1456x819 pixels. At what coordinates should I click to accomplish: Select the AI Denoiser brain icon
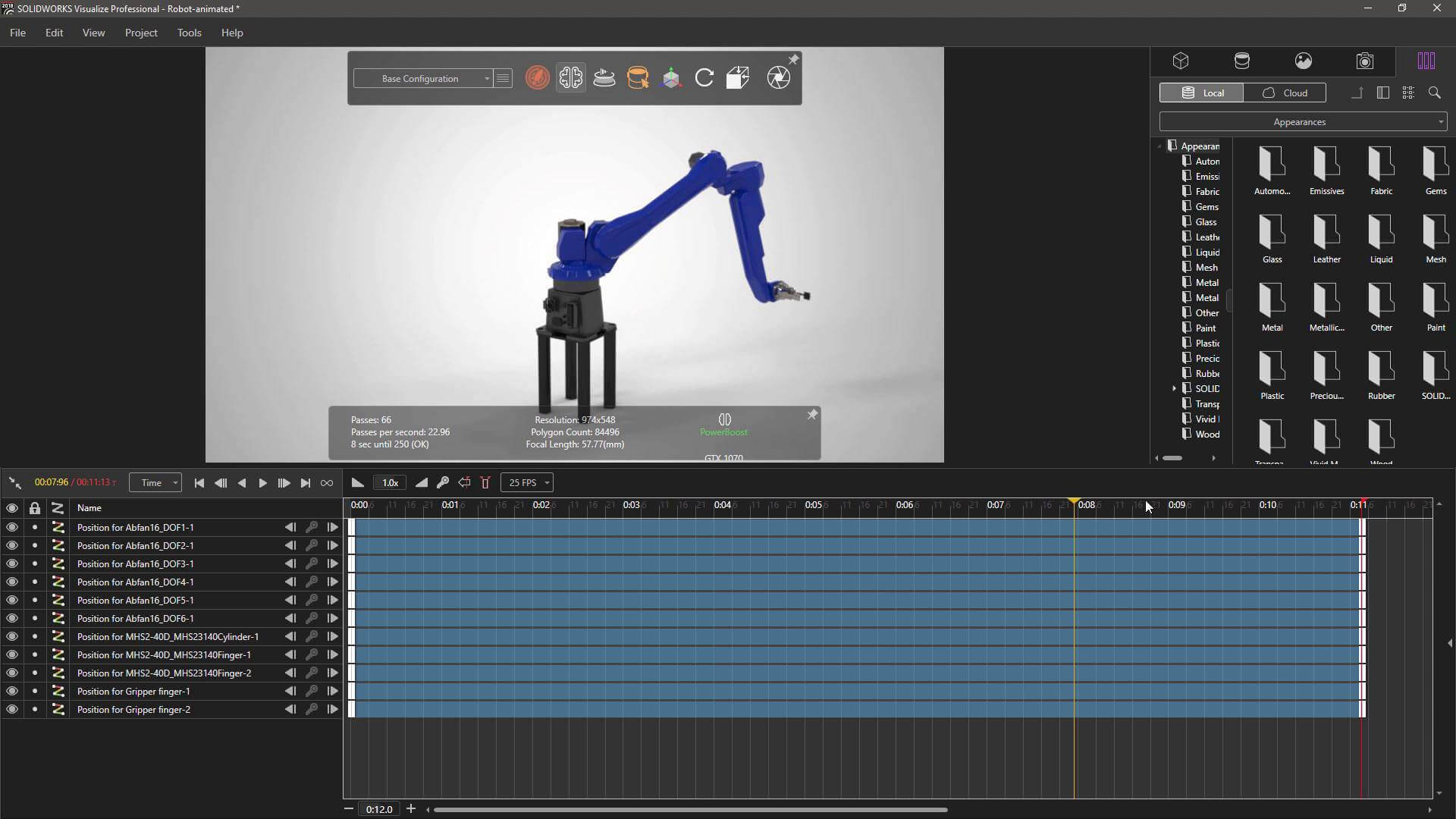coord(570,77)
